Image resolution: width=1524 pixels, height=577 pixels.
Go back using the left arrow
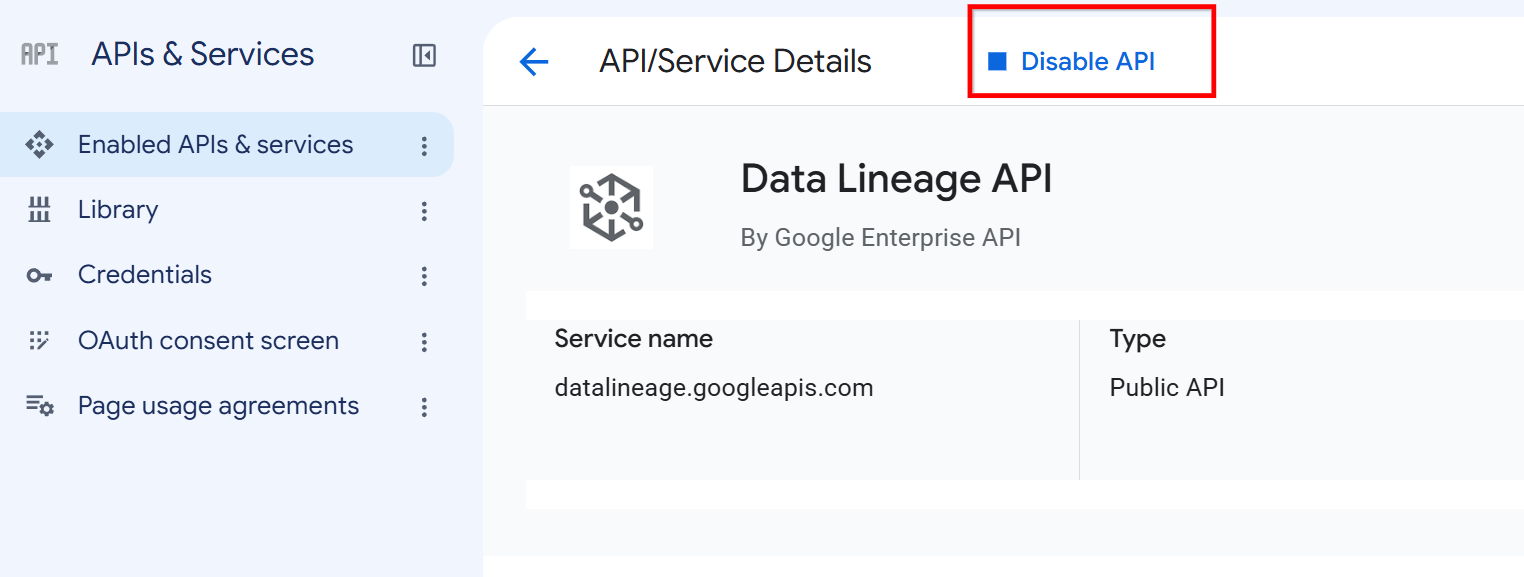coord(534,62)
